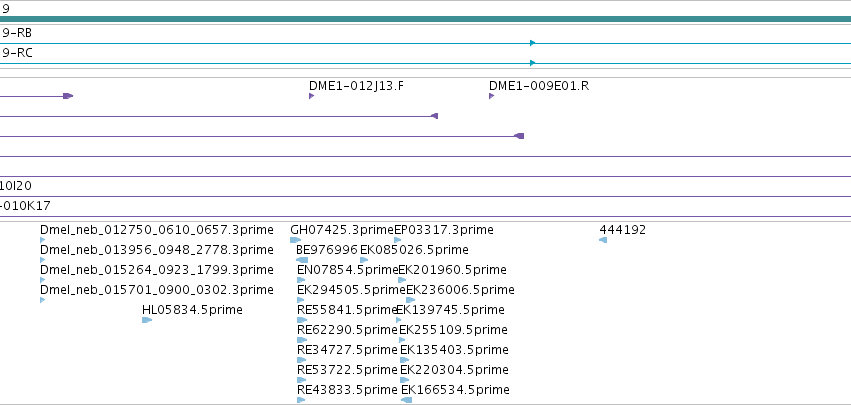The width and height of the screenshot is (851, 405).
Task: Select the BE976996 feature arrow
Action: [302, 260]
